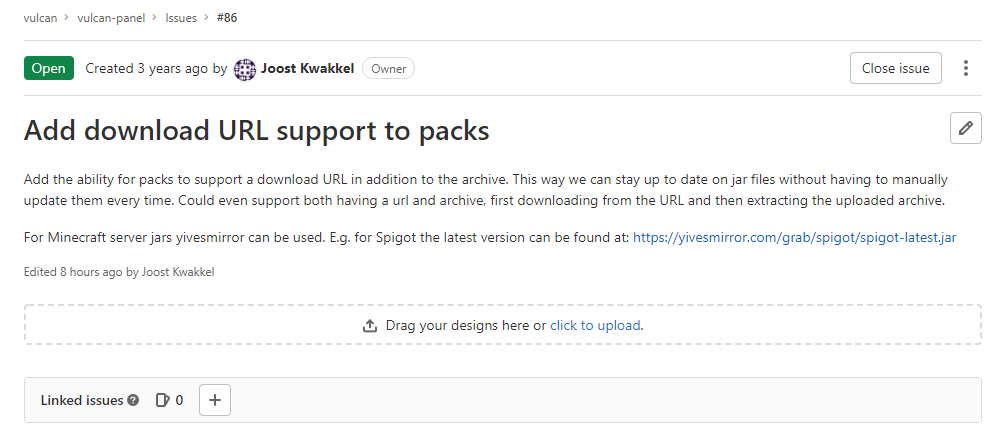Click Joost Kwakkel in the edited-by line

[x=176, y=271]
